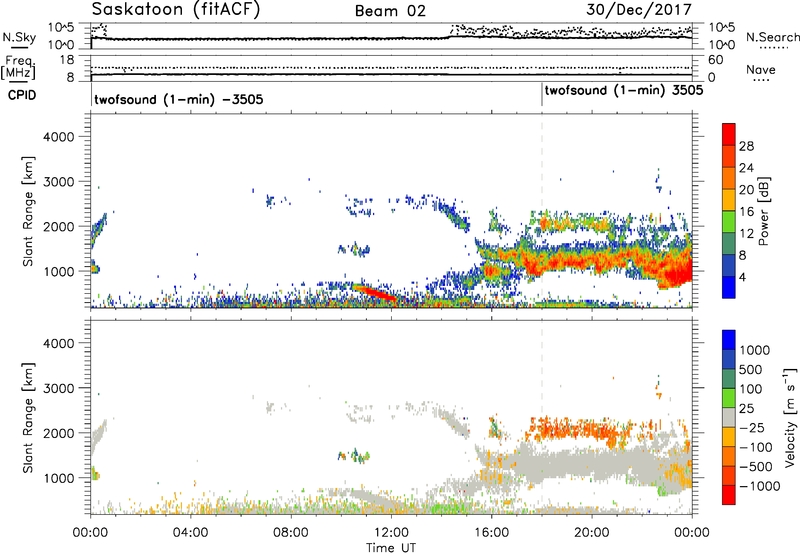Click the 'N.Search' legend label
This screenshot has height=554, width=800.
pos(772,37)
